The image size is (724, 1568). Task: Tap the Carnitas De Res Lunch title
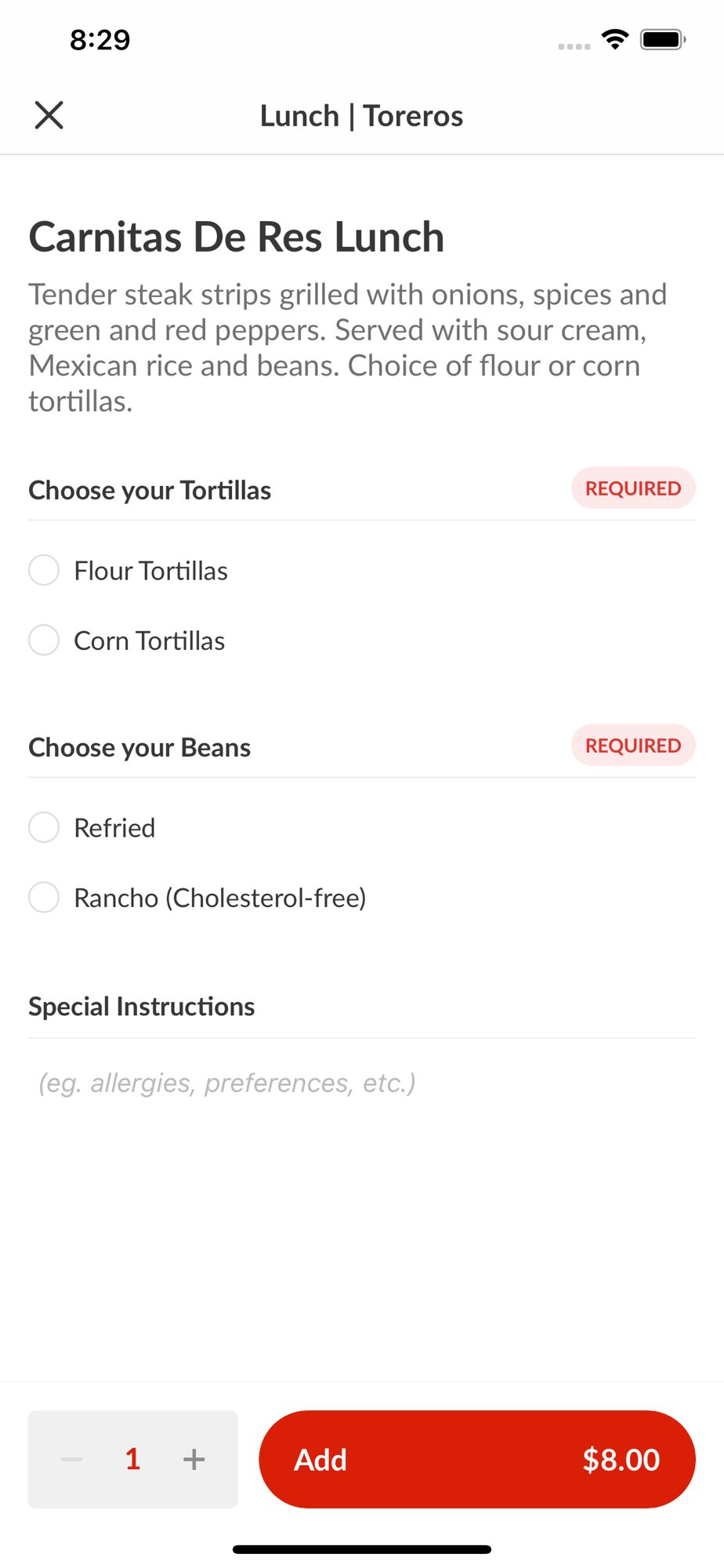tap(237, 237)
